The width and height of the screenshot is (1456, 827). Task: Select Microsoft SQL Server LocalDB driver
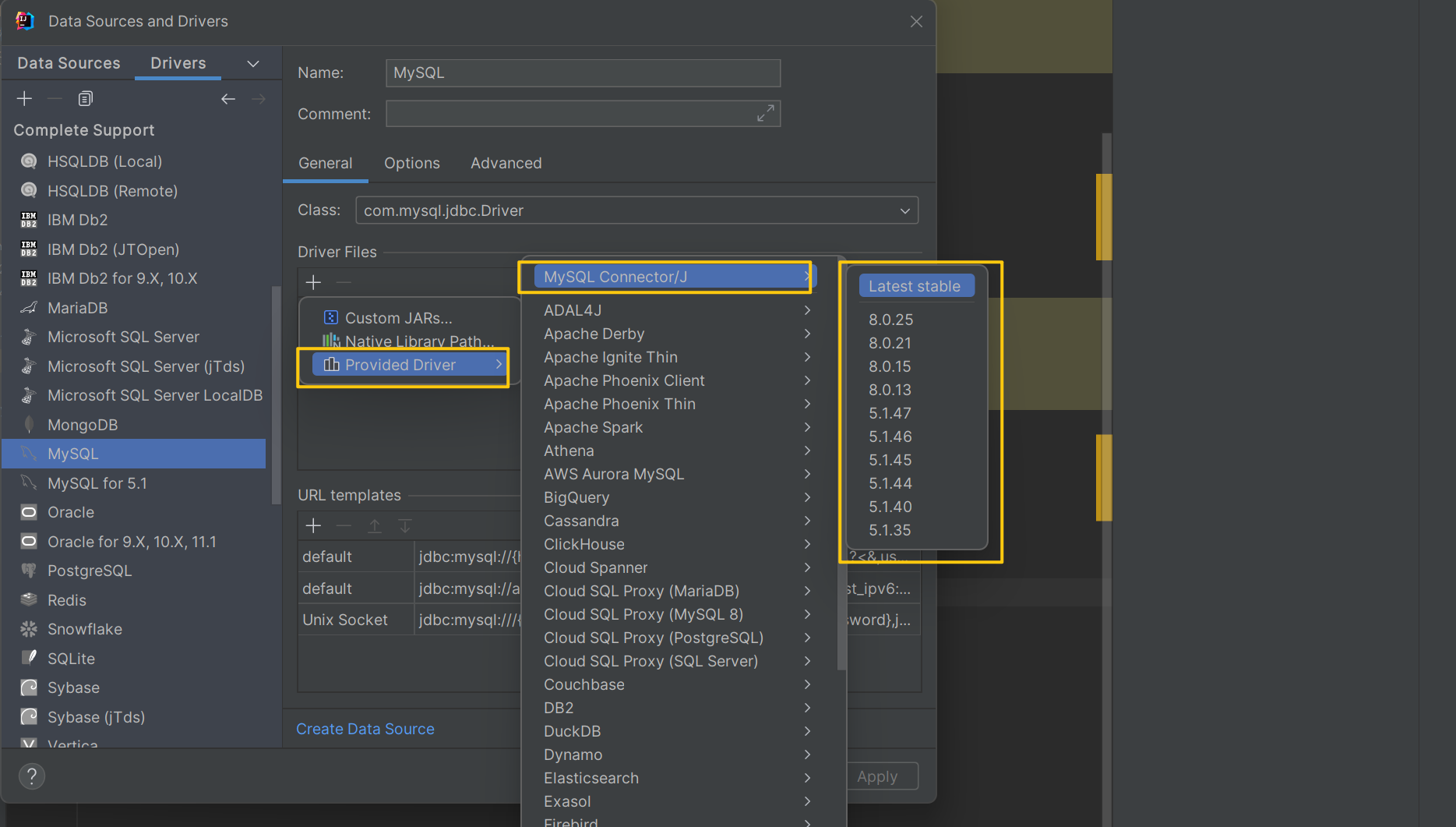134,395
